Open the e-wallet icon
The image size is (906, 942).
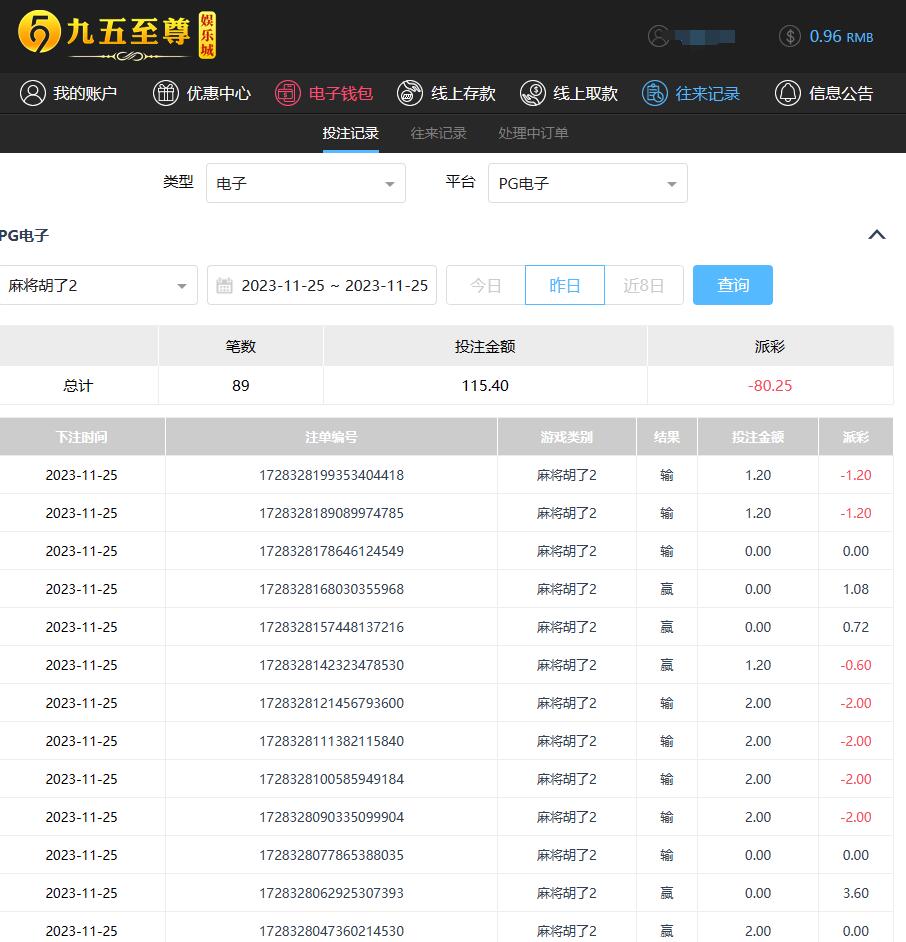288,93
